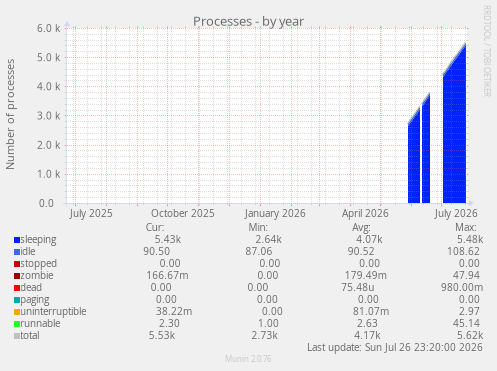Viewport: 497px width, 371px height.
Task: Select the 'dead' legend label
Action: (x=31, y=287)
